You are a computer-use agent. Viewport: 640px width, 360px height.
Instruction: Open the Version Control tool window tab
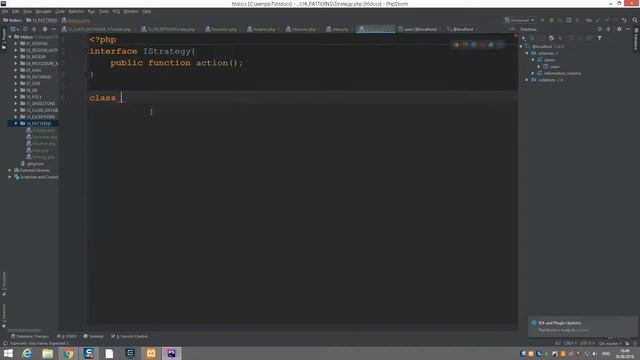(130, 336)
